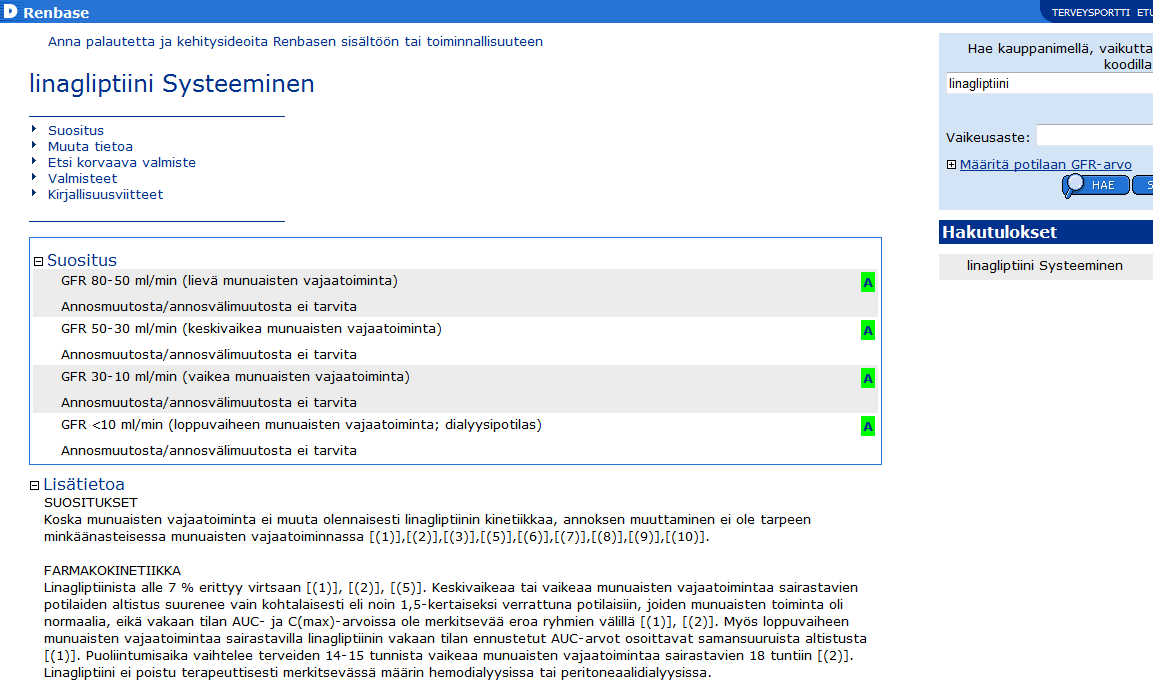Click the Lisätietoa section heading

(84, 484)
